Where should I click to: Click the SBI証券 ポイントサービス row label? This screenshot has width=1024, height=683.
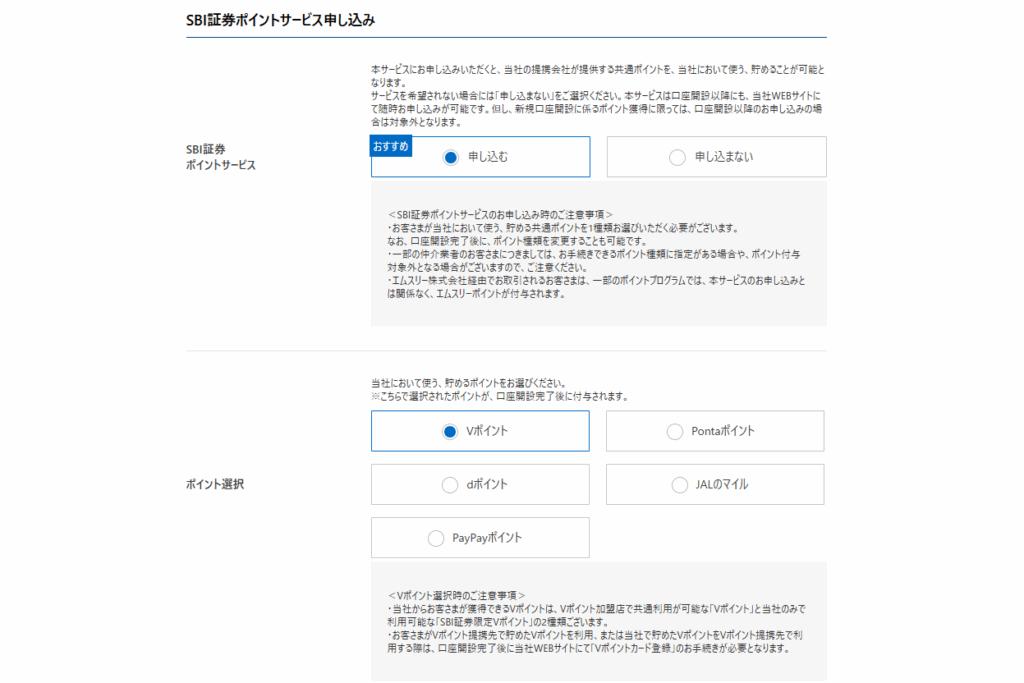point(221,157)
